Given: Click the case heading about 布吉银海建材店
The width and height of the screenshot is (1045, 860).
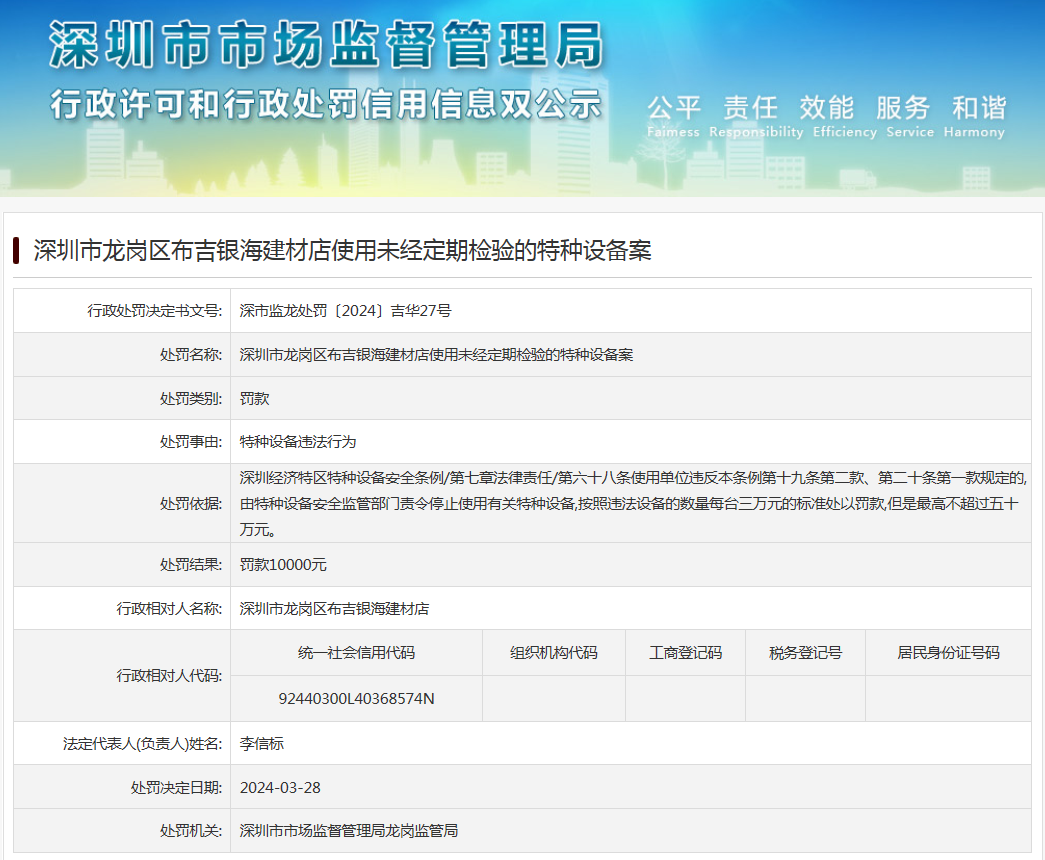Looking at the screenshot, I should [342, 250].
